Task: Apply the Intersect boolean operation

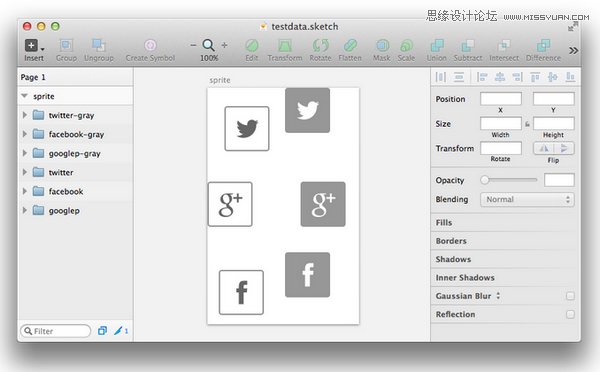Action: (504, 46)
